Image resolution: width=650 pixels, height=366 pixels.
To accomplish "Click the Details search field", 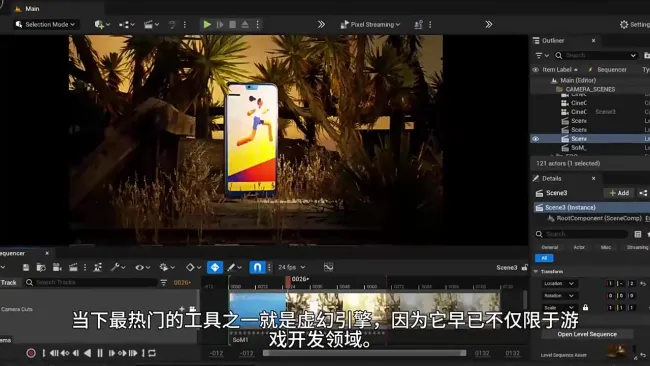I will point(580,234).
